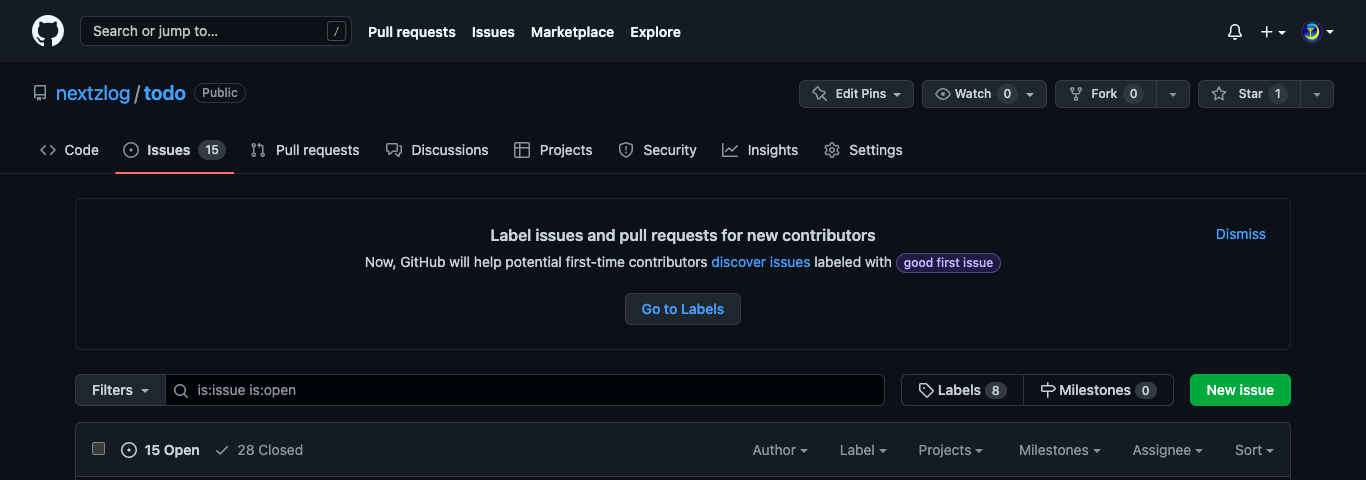Create a New issue

(1240, 390)
